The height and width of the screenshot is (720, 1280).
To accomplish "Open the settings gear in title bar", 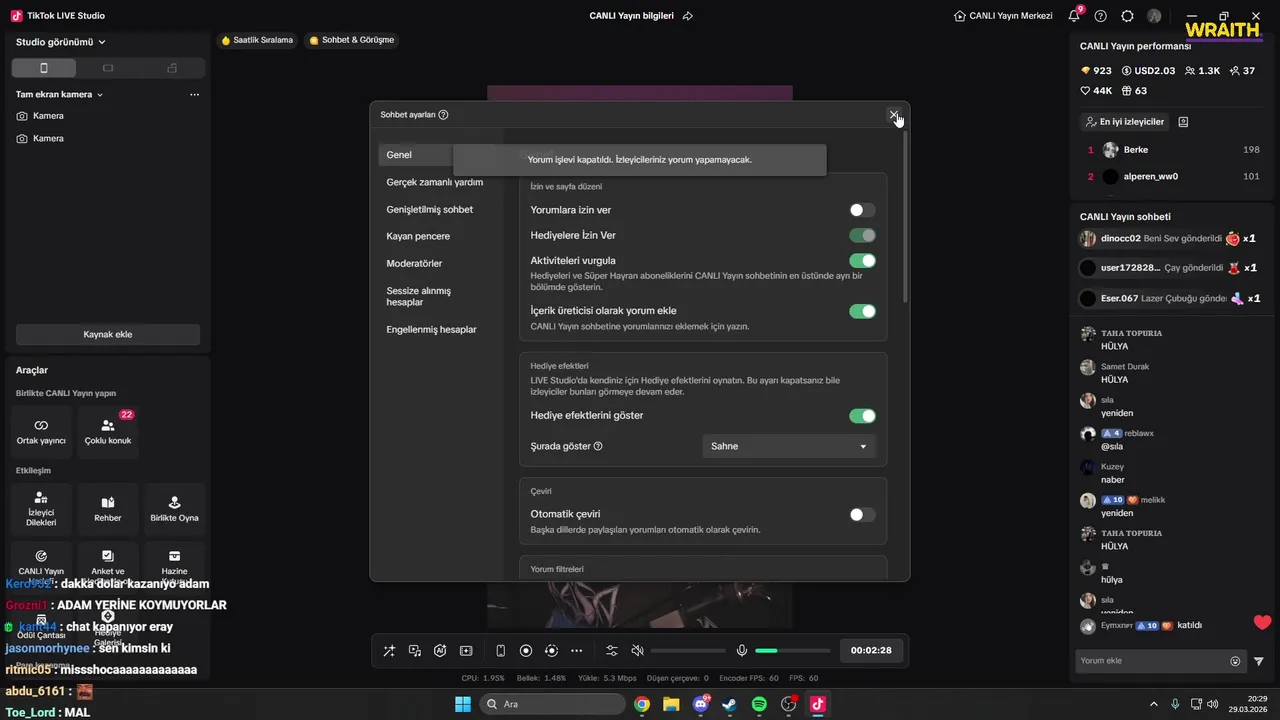I will [x=1128, y=16].
